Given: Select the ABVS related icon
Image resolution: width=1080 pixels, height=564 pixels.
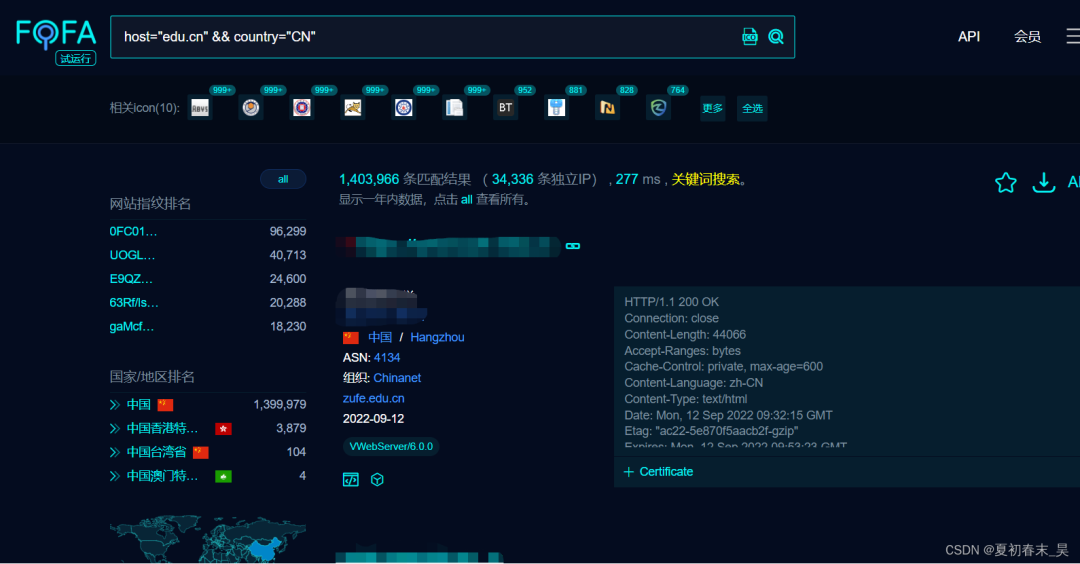Looking at the screenshot, I should 200,107.
